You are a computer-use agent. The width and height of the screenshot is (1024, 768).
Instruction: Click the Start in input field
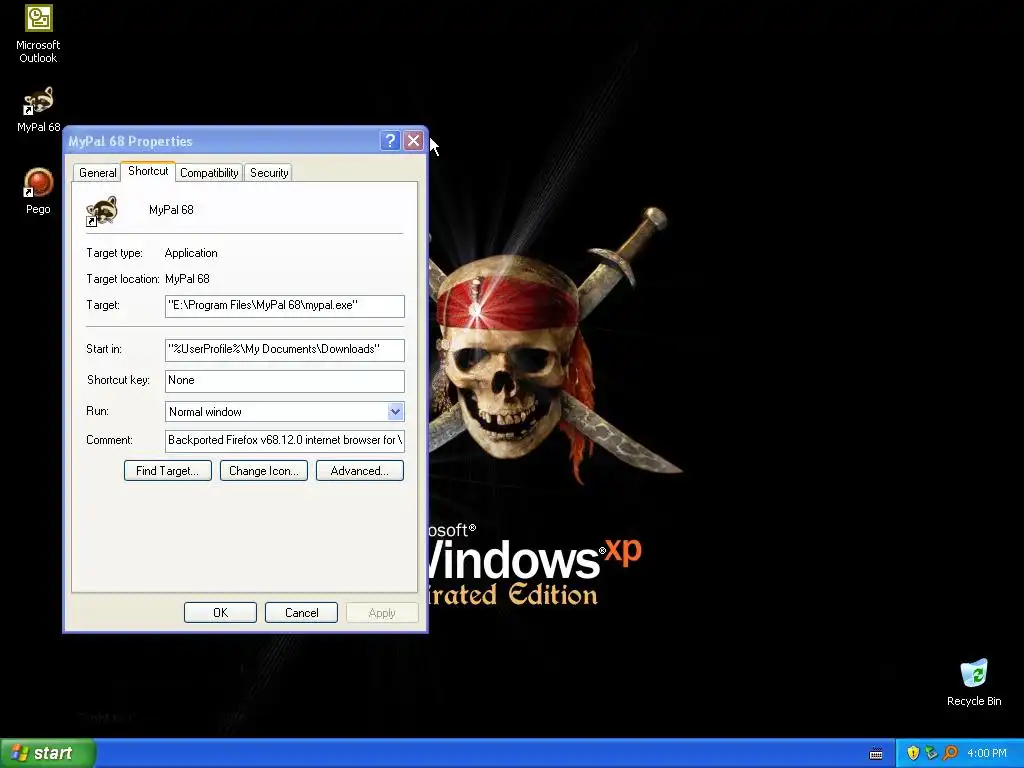285,349
